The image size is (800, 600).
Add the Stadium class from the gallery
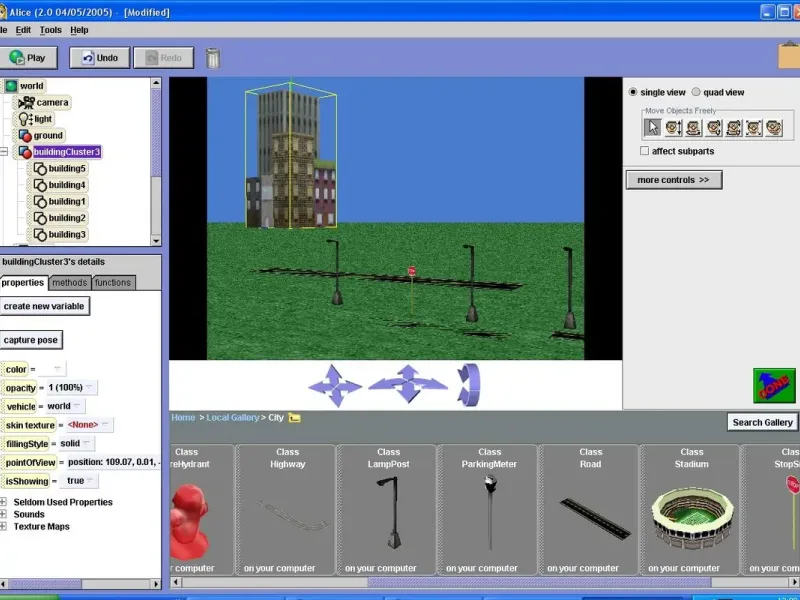tap(690, 510)
